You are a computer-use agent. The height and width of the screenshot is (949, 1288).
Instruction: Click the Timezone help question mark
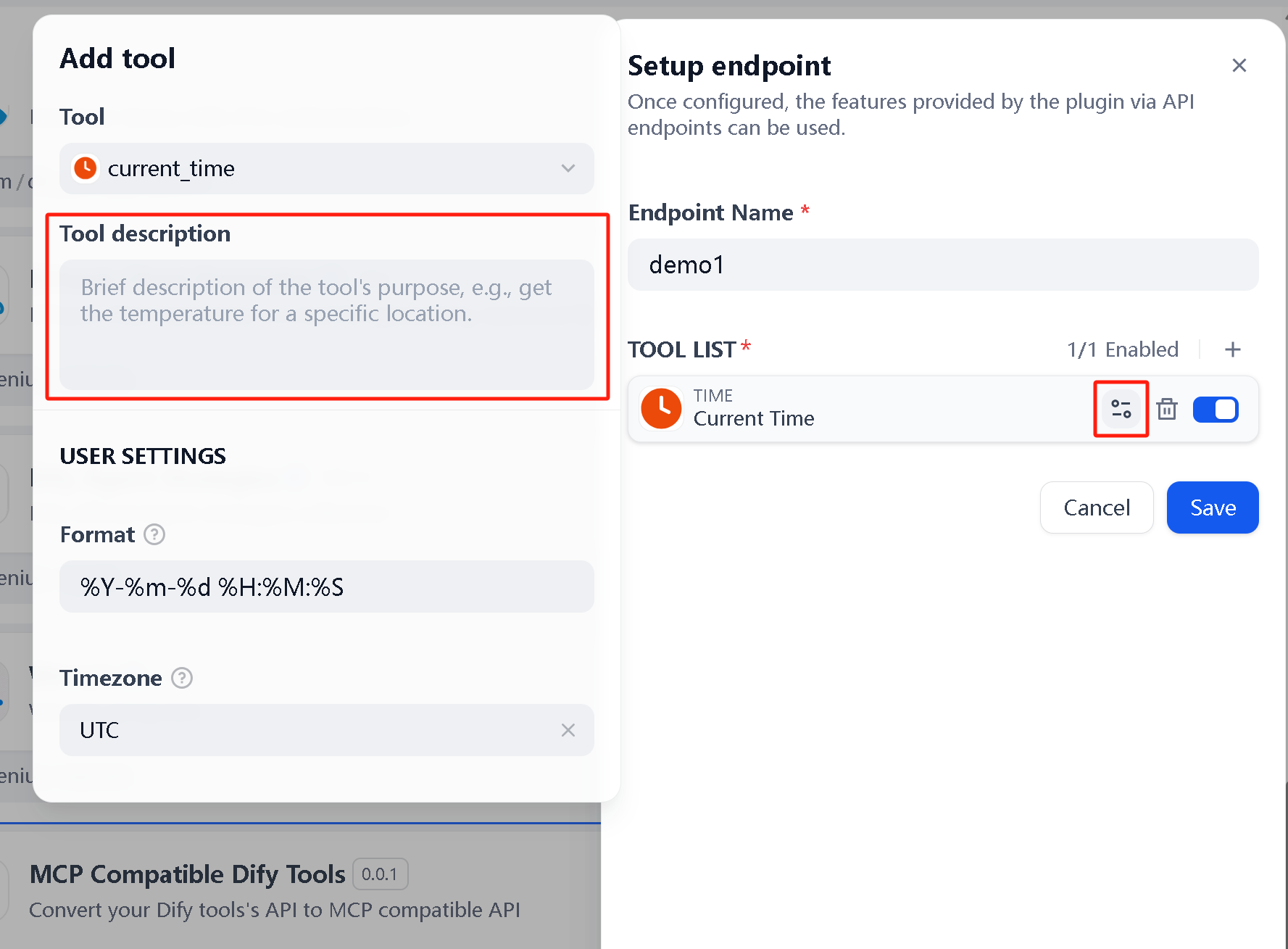(181, 678)
